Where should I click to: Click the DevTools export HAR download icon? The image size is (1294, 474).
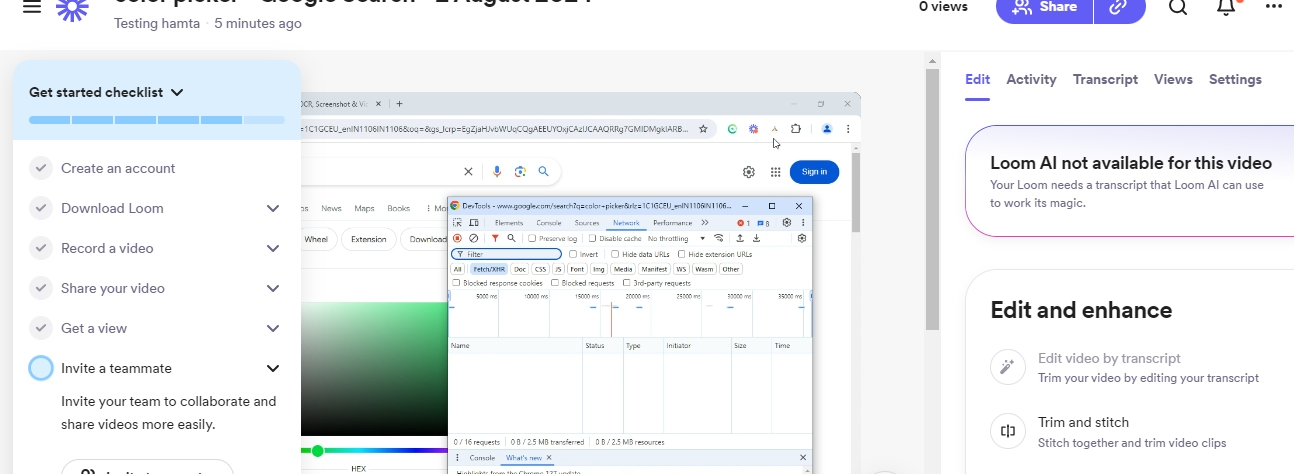pos(757,239)
